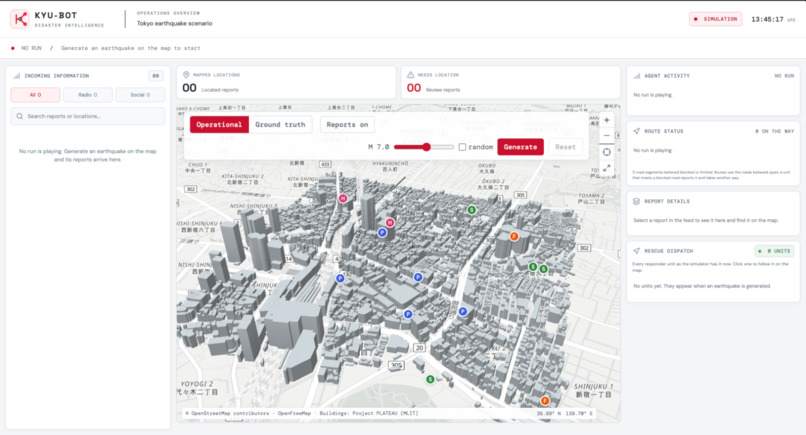Open the OpenFreeMap attribution link
The height and width of the screenshot is (435, 806).
(x=294, y=413)
